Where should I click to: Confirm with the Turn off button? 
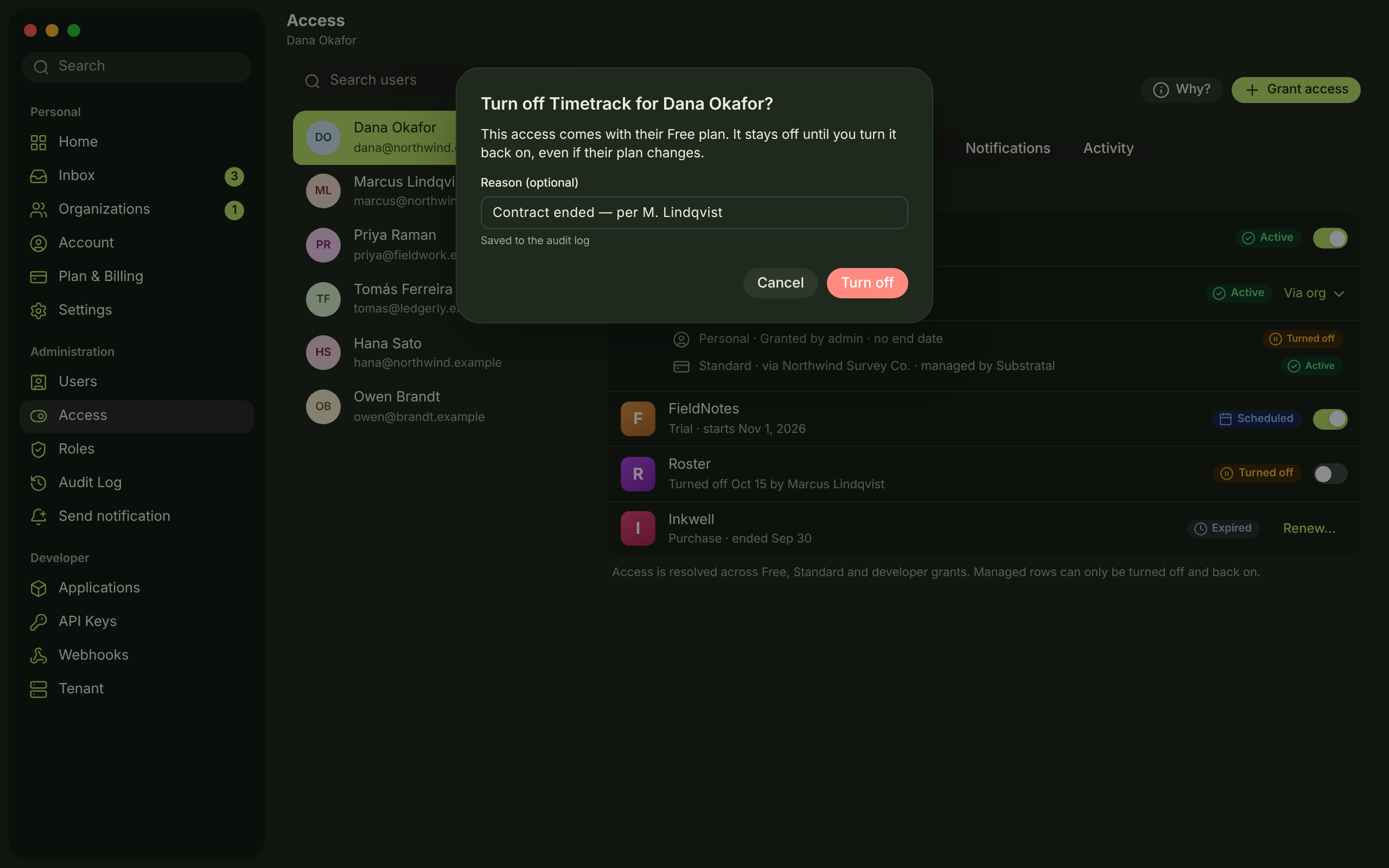tap(866, 283)
